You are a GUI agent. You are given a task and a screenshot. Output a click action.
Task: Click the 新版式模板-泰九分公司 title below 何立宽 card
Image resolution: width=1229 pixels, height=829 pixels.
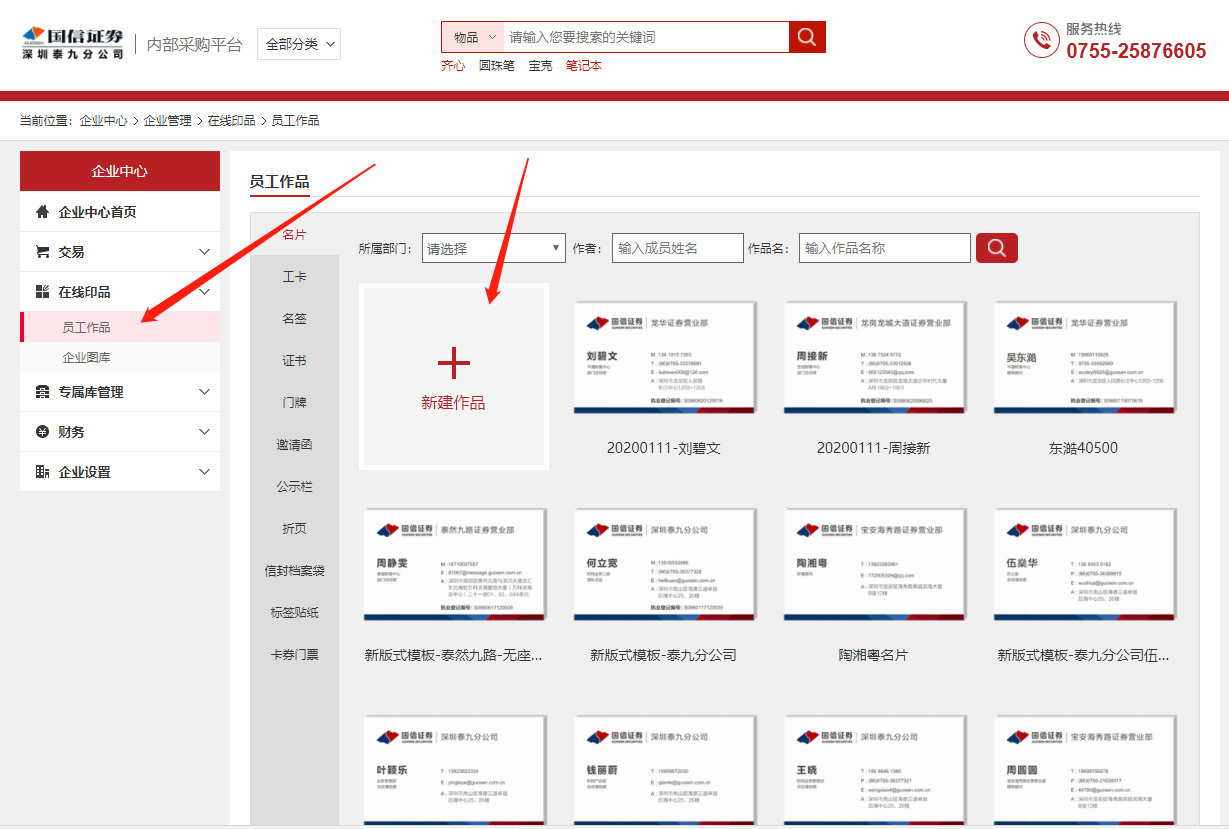[664, 655]
